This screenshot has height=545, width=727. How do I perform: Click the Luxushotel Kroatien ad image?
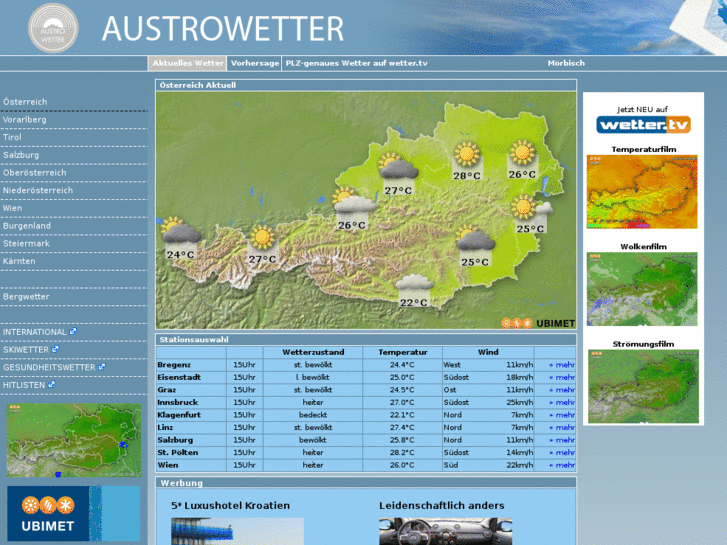coord(237,532)
